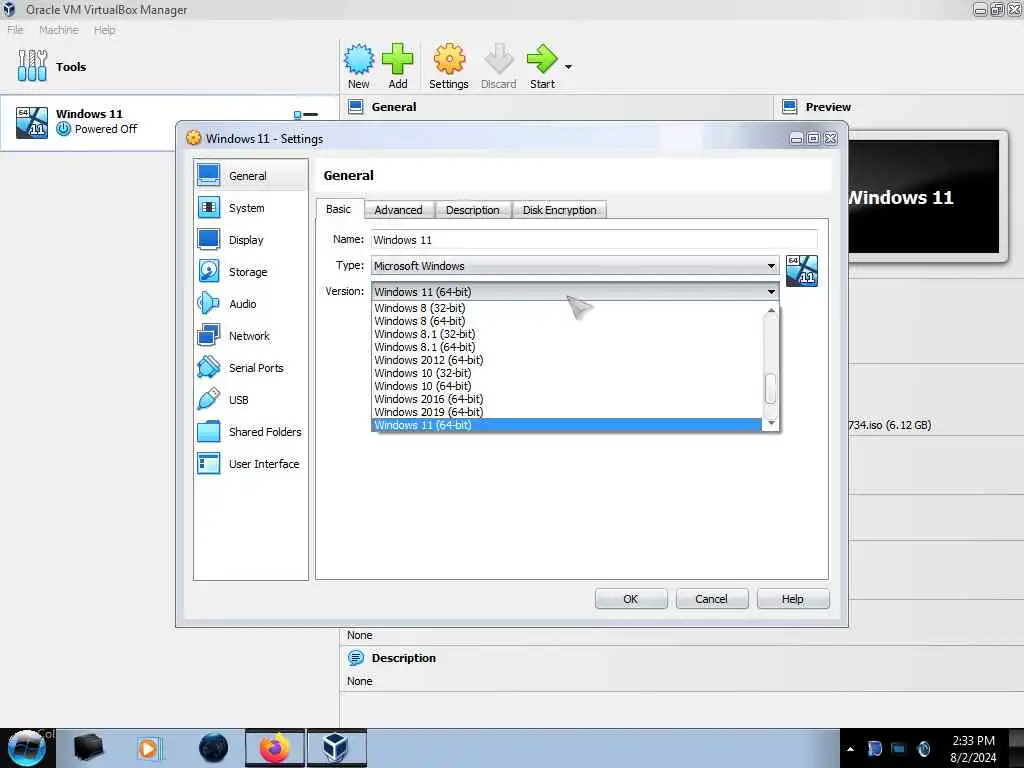Click the General section icon in details pane
1024x768 pixels.
(x=356, y=106)
